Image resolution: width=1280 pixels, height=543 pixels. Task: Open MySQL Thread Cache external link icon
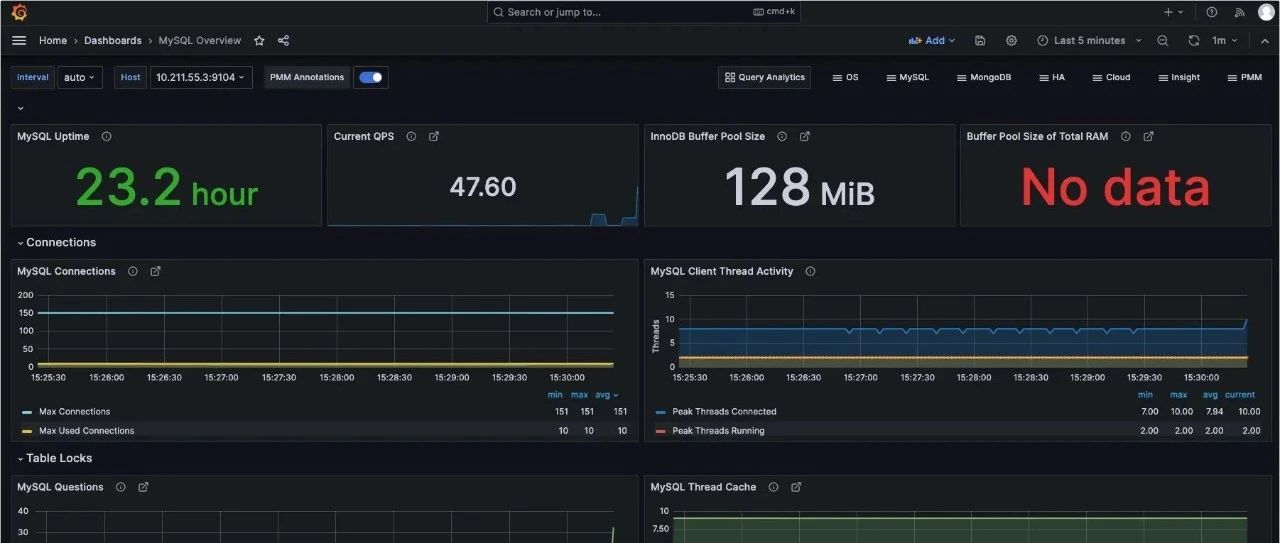796,487
